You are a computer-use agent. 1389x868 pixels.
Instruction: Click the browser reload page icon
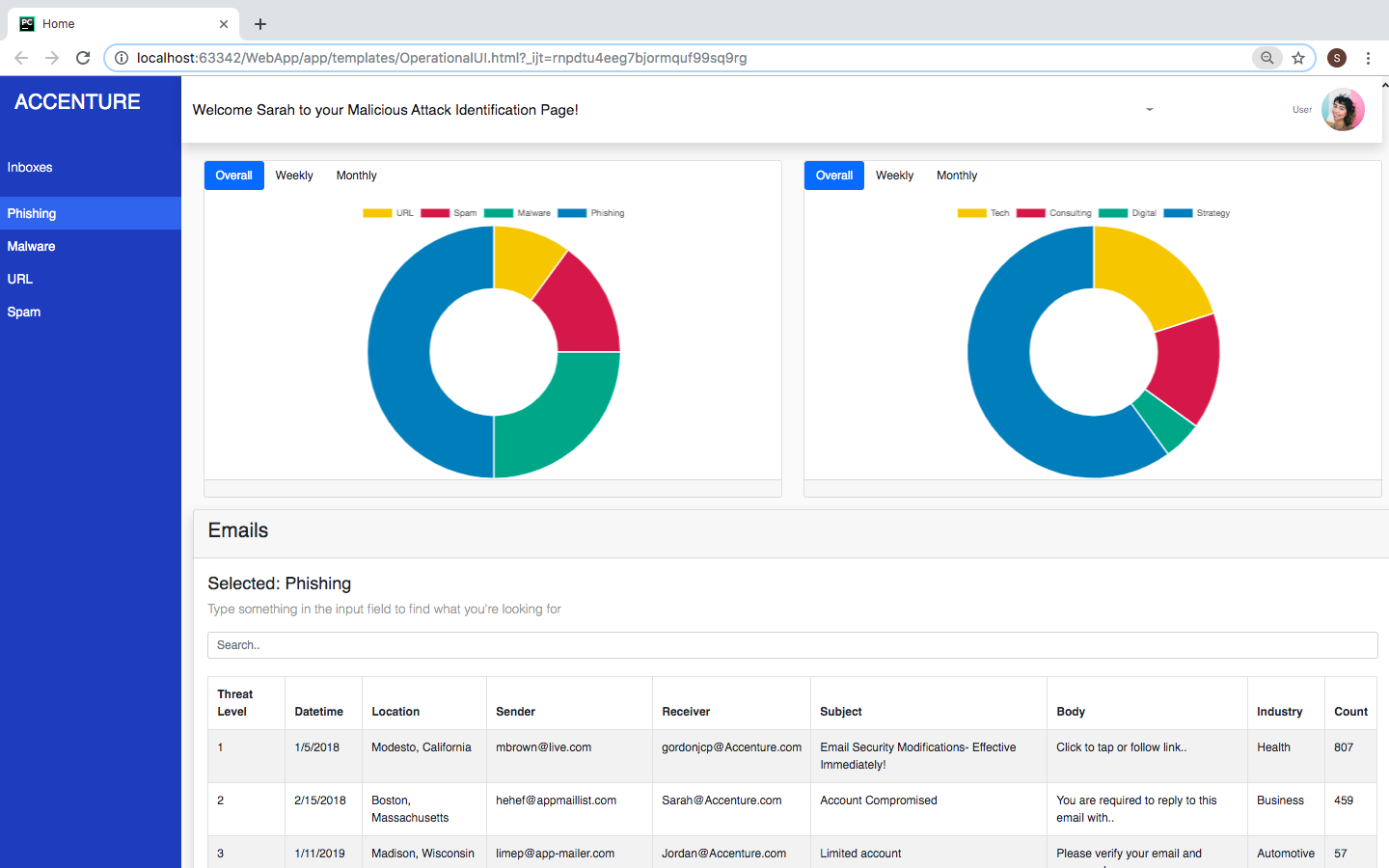83,58
